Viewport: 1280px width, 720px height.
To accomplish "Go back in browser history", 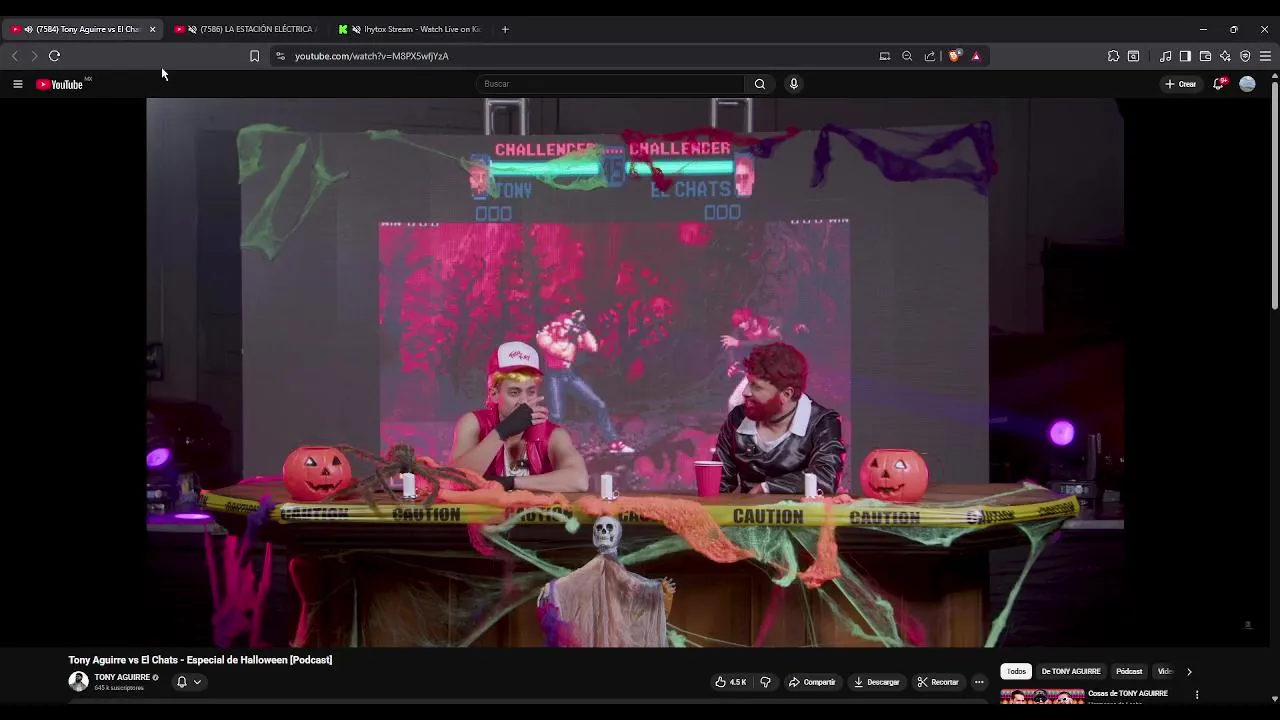I will coord(14,56).
